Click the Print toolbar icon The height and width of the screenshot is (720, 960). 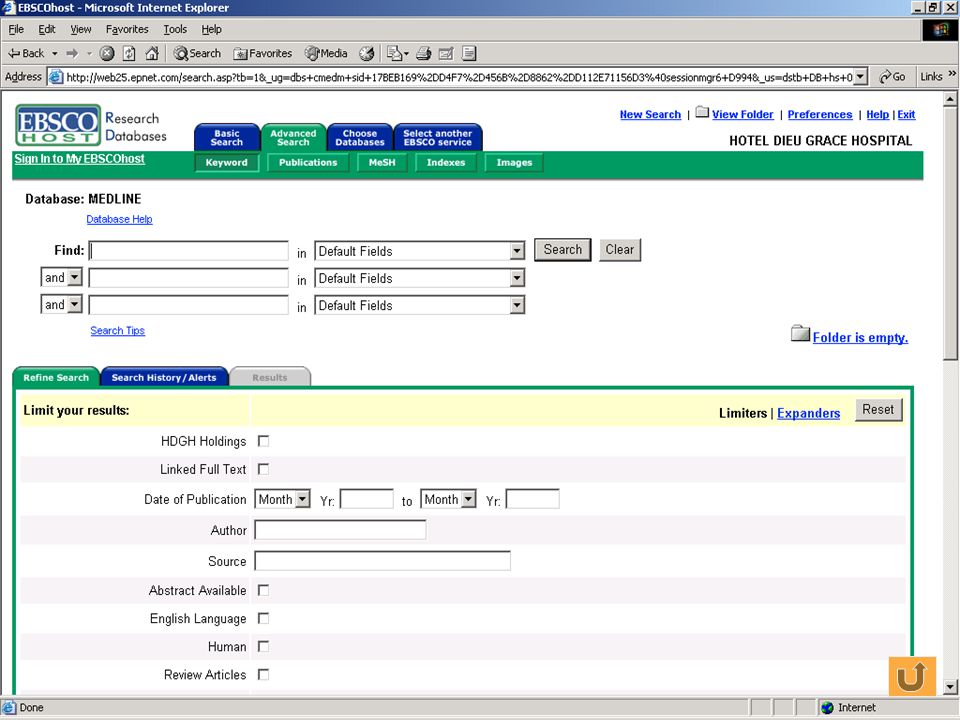click(x=424, y=54)
